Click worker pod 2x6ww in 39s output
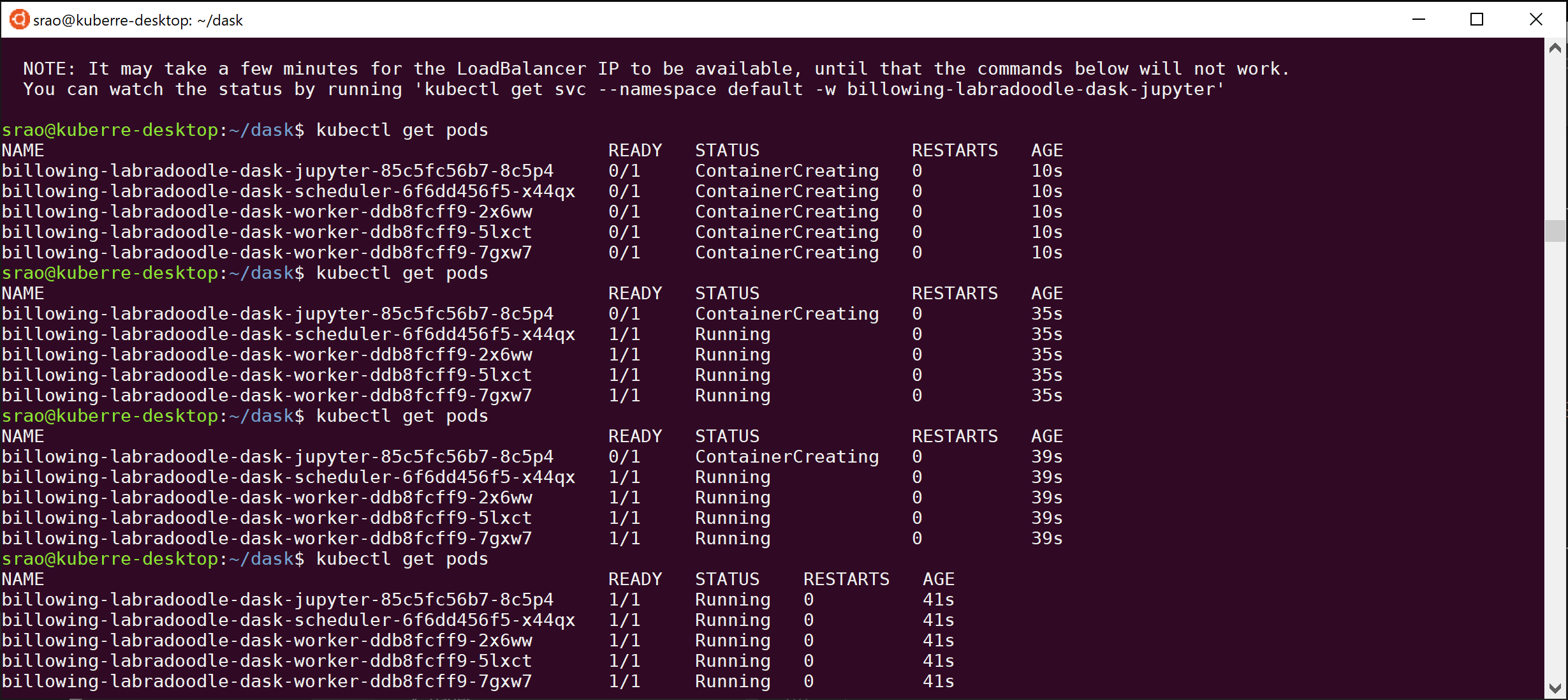This screenshot has width=1568, height=700. pyautogui.click(x=267, y=498)
